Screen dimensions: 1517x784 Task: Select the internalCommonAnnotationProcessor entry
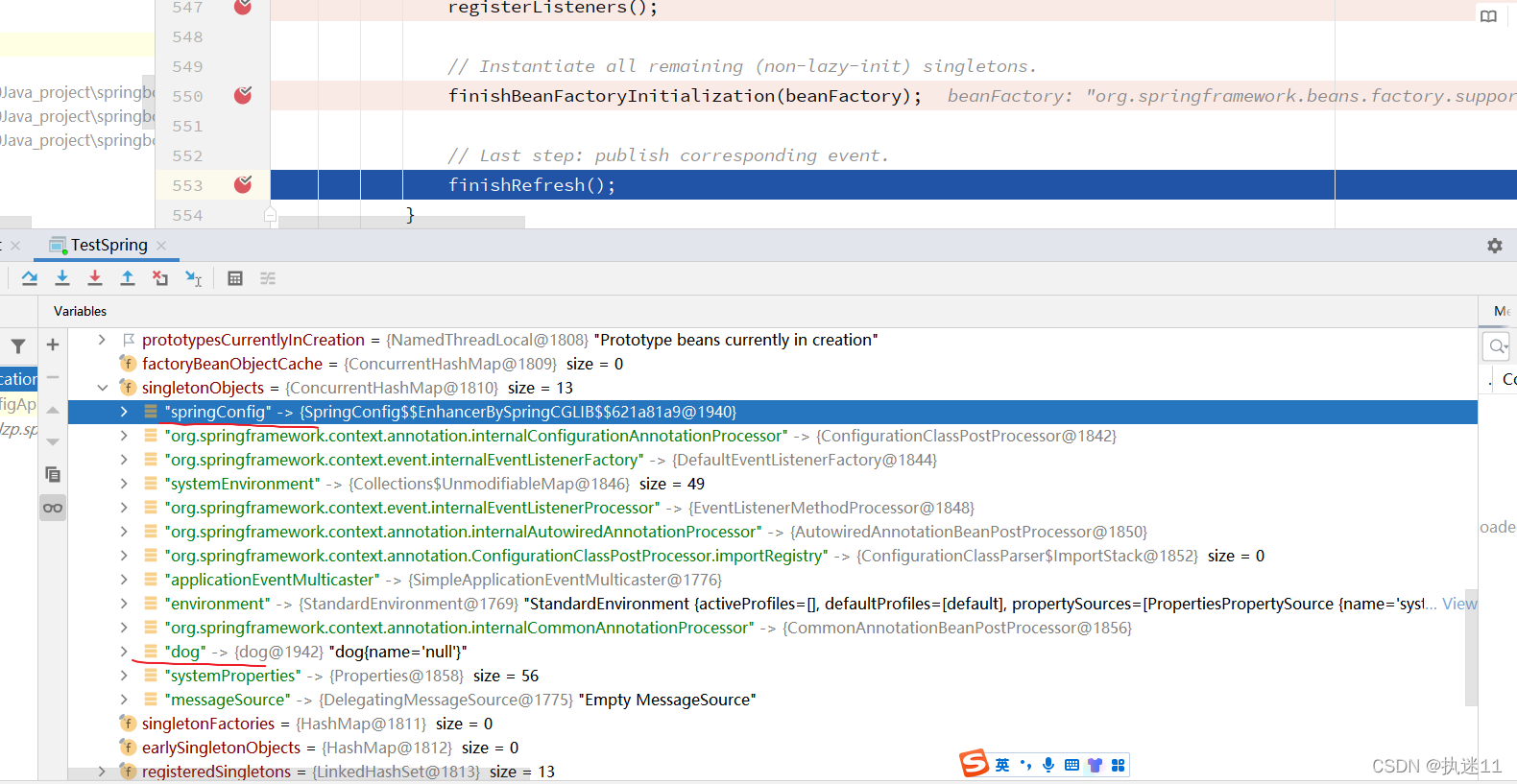773,628
